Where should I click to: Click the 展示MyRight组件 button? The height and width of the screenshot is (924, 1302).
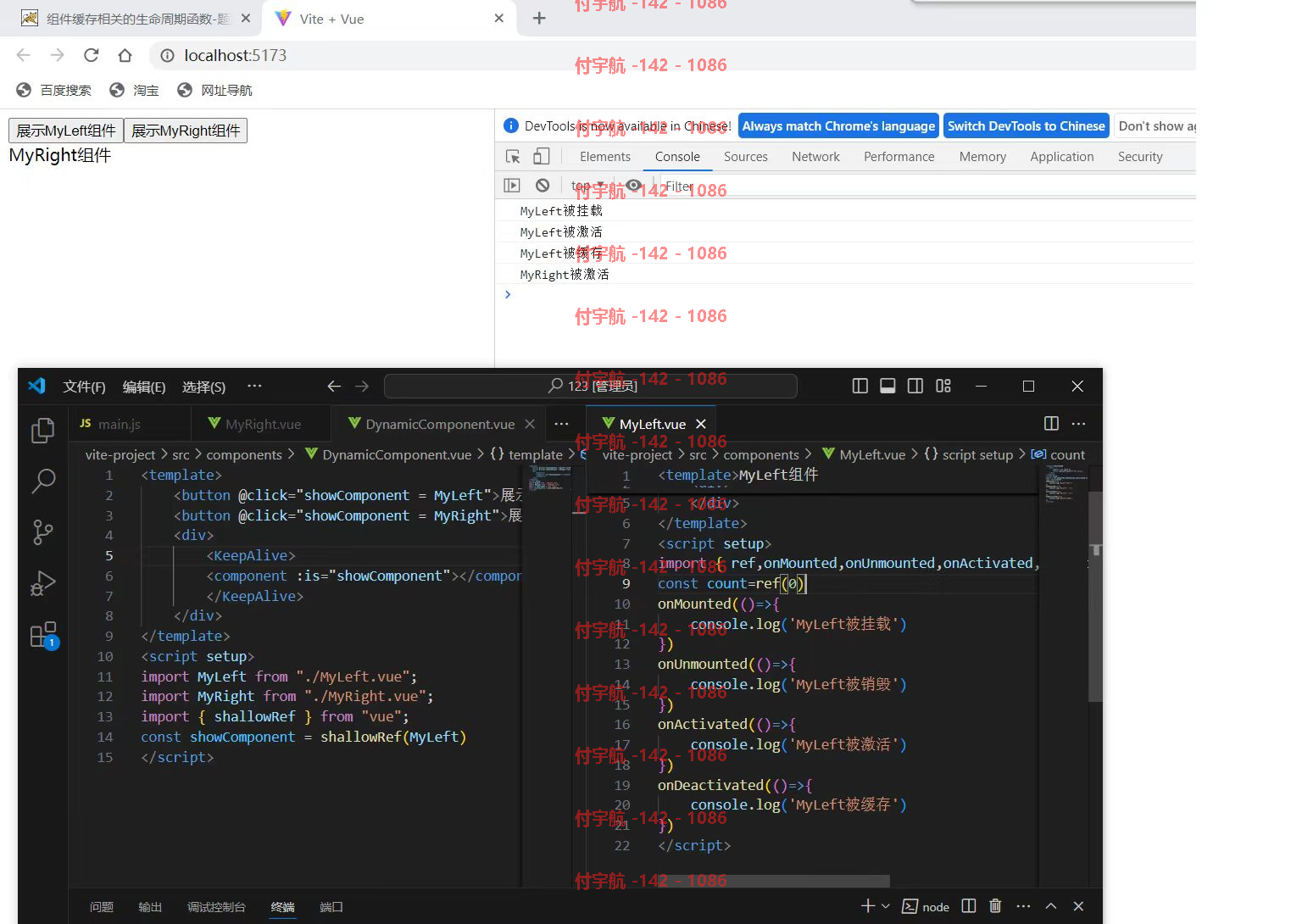pyautogui.click(x=186, y=131)
